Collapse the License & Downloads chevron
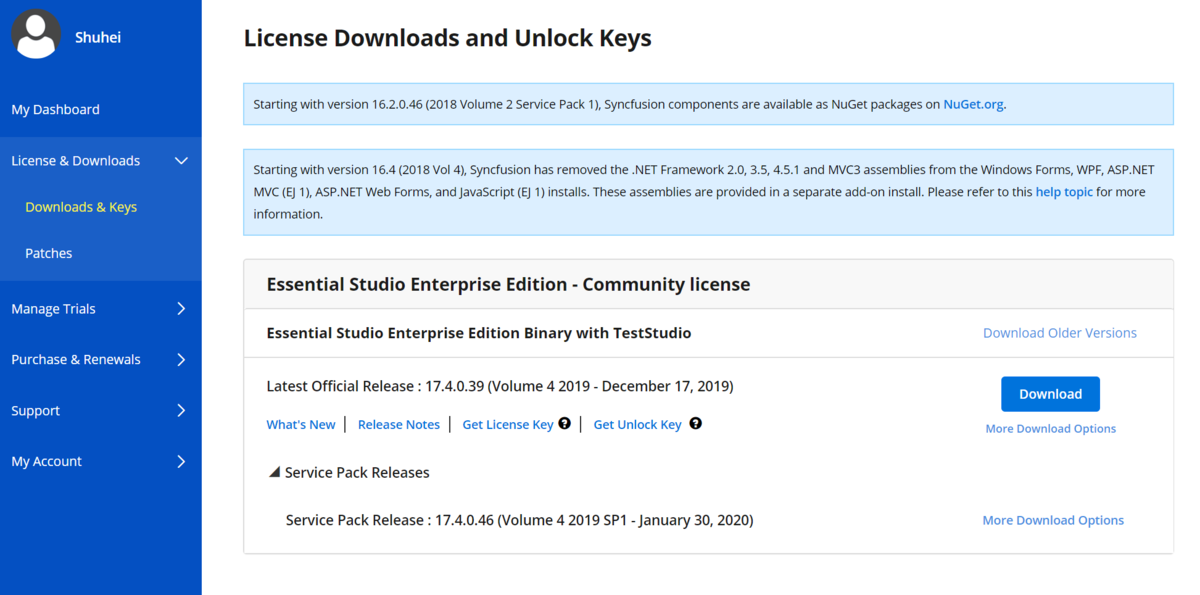 tap(181, 161)
